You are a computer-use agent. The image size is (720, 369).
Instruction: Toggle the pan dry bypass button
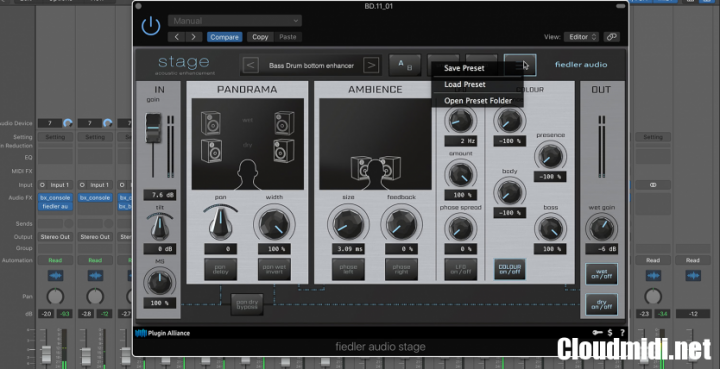[x=247, y=304]
